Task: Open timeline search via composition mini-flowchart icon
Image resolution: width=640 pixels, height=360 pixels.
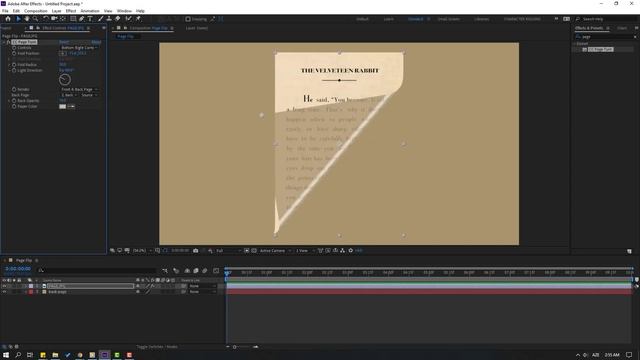Action: point(165,270)
